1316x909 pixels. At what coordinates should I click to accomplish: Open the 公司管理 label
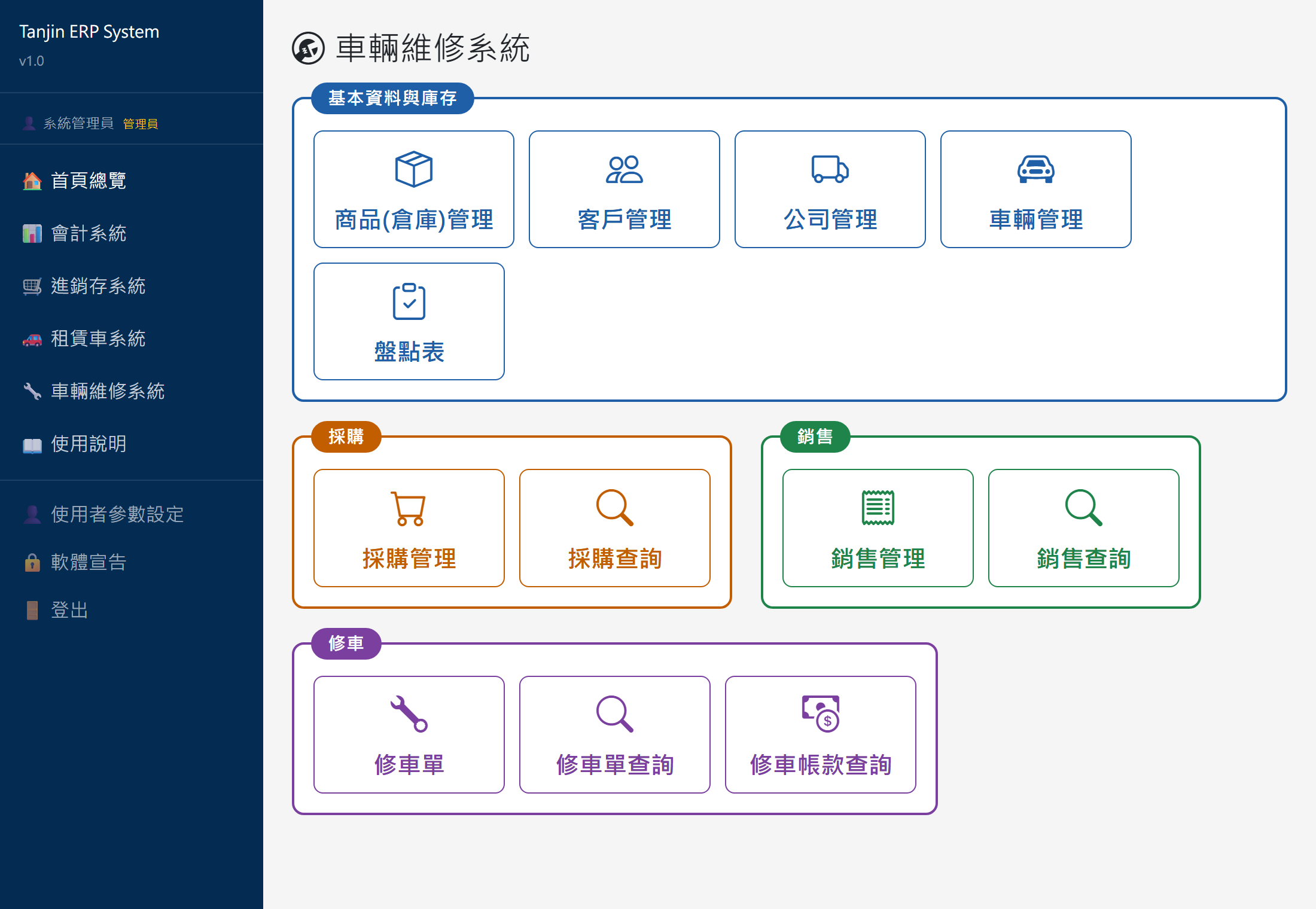click(x=830, y=220)
